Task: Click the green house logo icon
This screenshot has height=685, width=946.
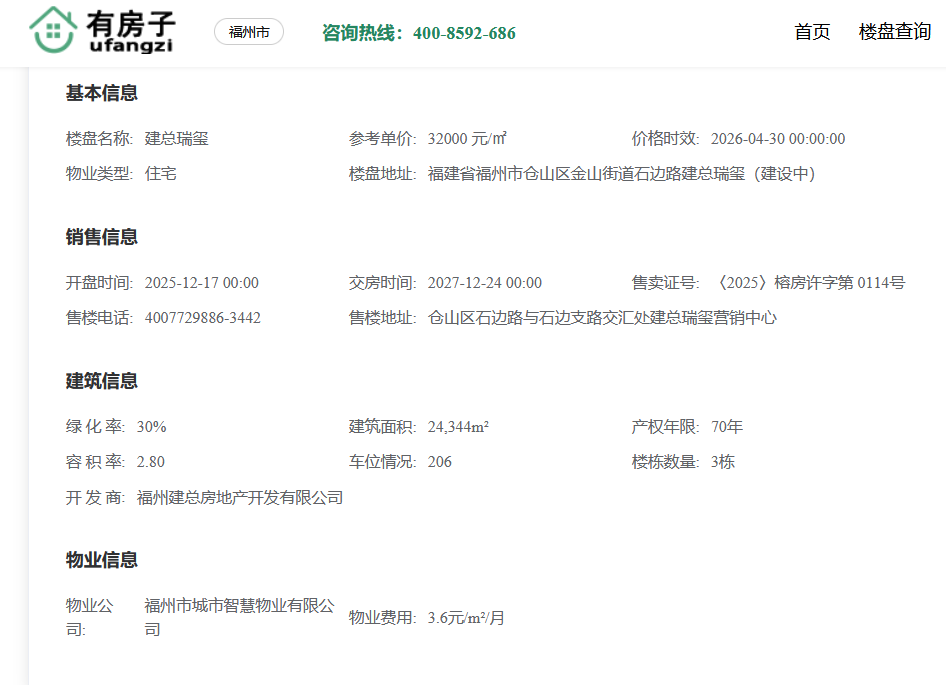Action: pyautogui.click(x=53, y=30)
